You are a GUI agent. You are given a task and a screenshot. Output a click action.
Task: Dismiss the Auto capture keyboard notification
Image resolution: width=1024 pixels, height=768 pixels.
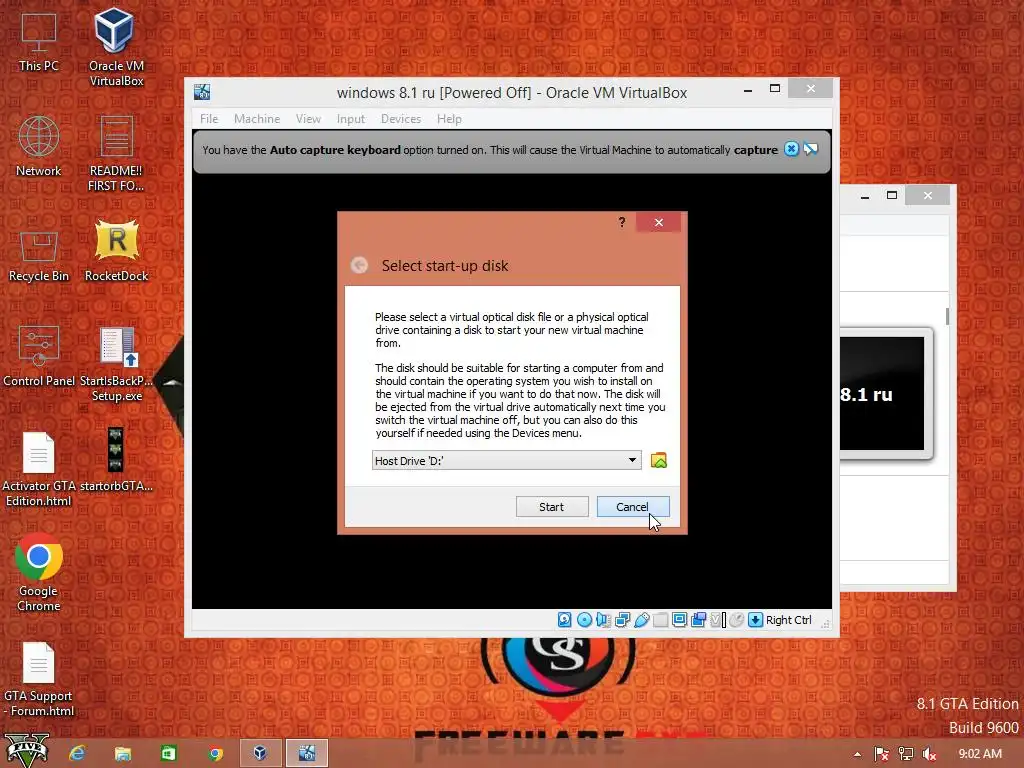pos(791,149)
